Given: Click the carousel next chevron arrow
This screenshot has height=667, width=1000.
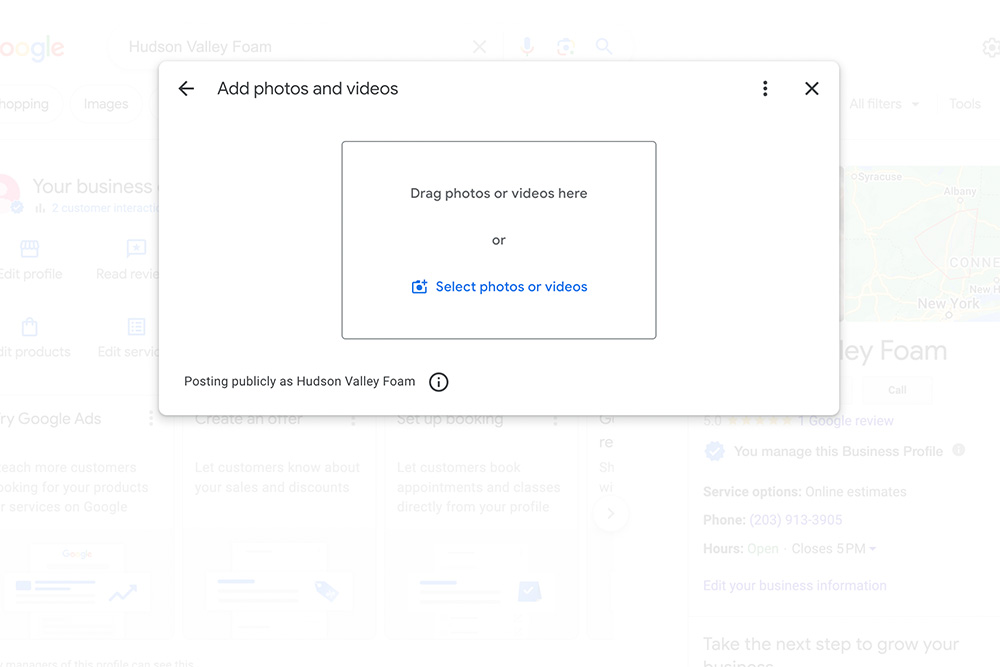Looking at the screenshot, I should pos(610,514).
